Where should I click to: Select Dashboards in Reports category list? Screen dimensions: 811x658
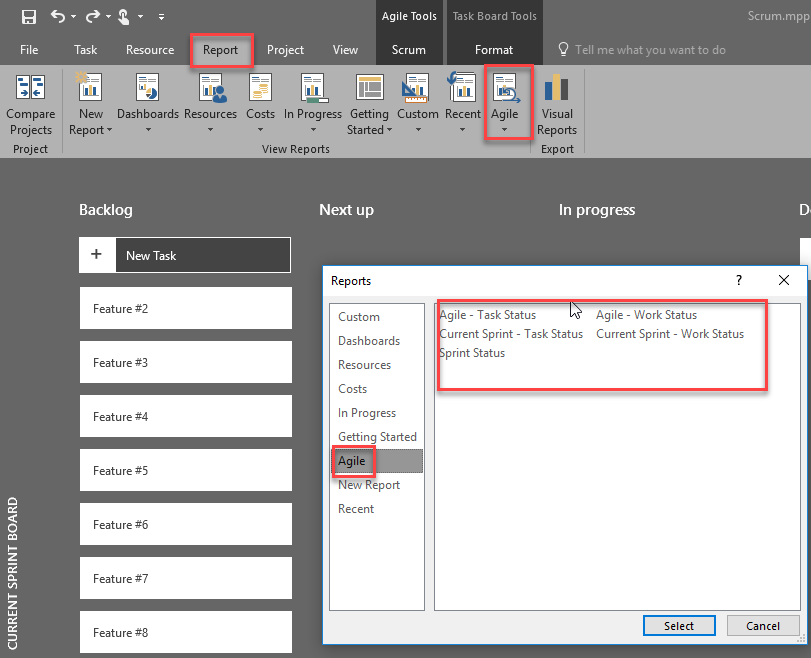coord(369,341)
